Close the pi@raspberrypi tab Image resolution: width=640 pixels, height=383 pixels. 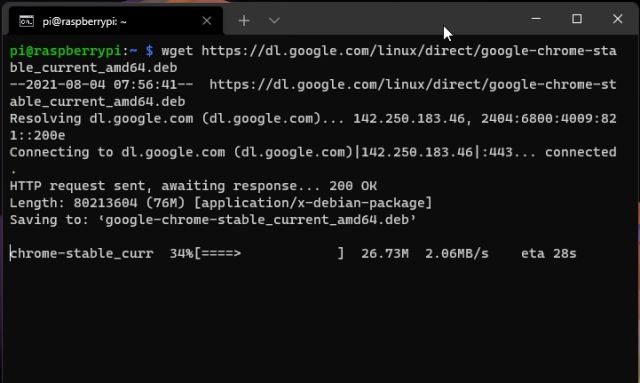pos(207,20)
